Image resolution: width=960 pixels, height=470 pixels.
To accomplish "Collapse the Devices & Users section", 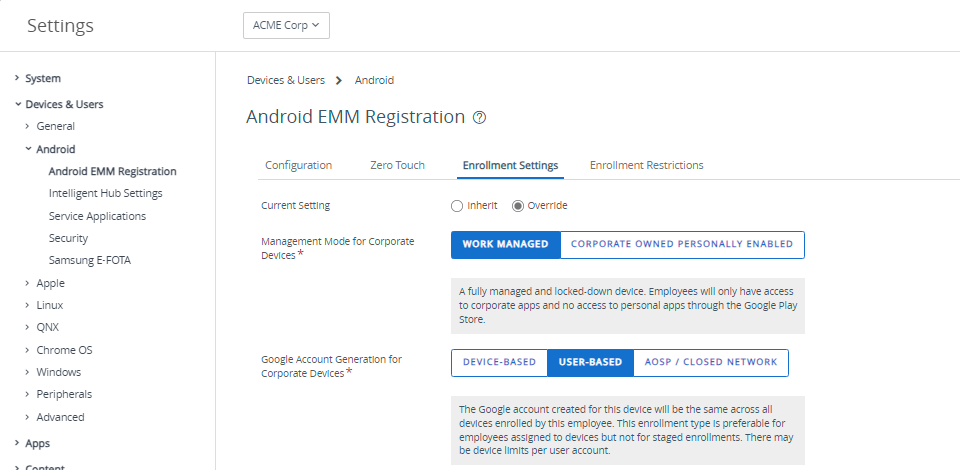I will 63,104.
